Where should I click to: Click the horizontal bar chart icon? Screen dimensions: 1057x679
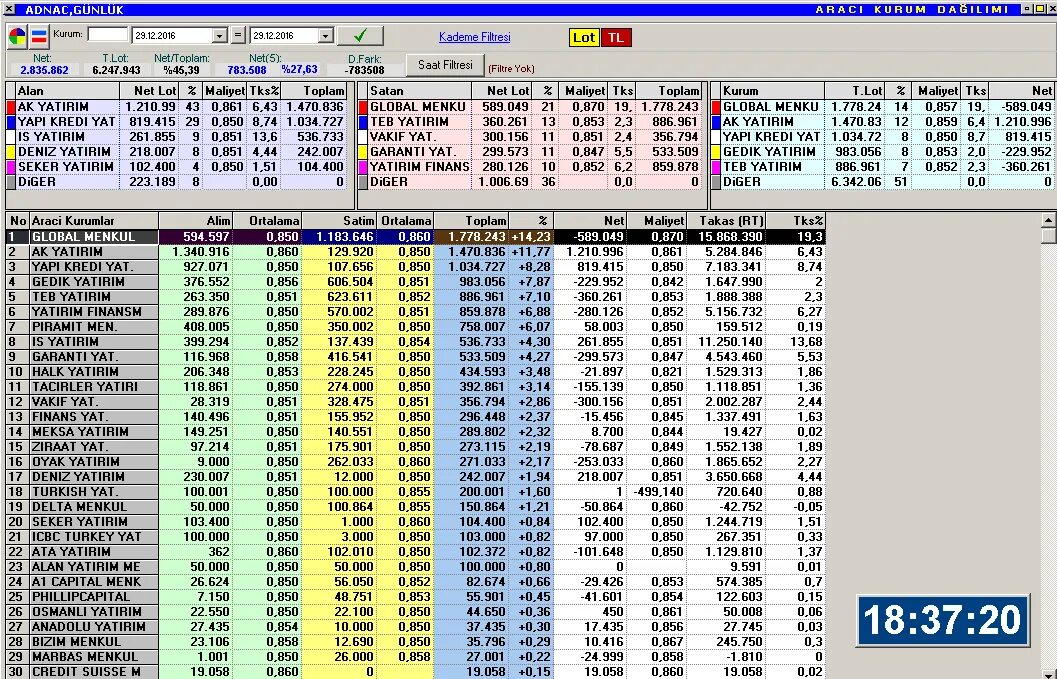click(x=39, y=36)
